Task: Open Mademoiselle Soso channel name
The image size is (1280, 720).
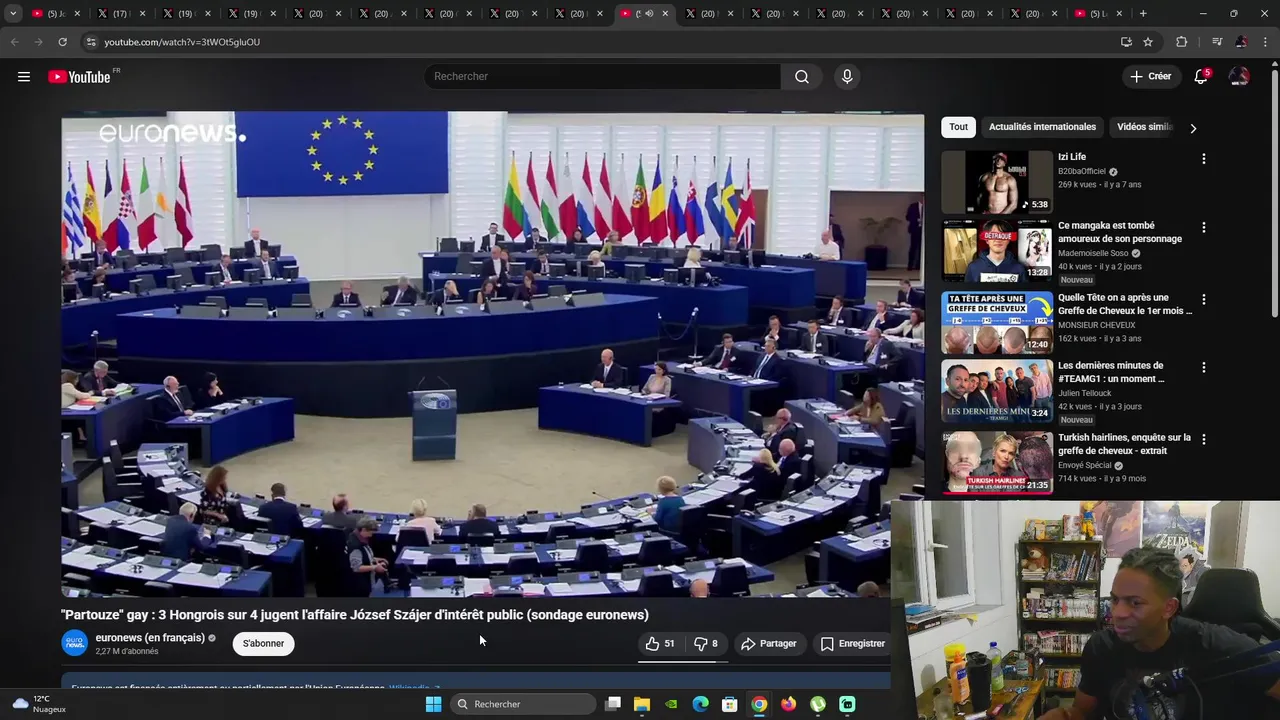Action: coord(1094,253)
